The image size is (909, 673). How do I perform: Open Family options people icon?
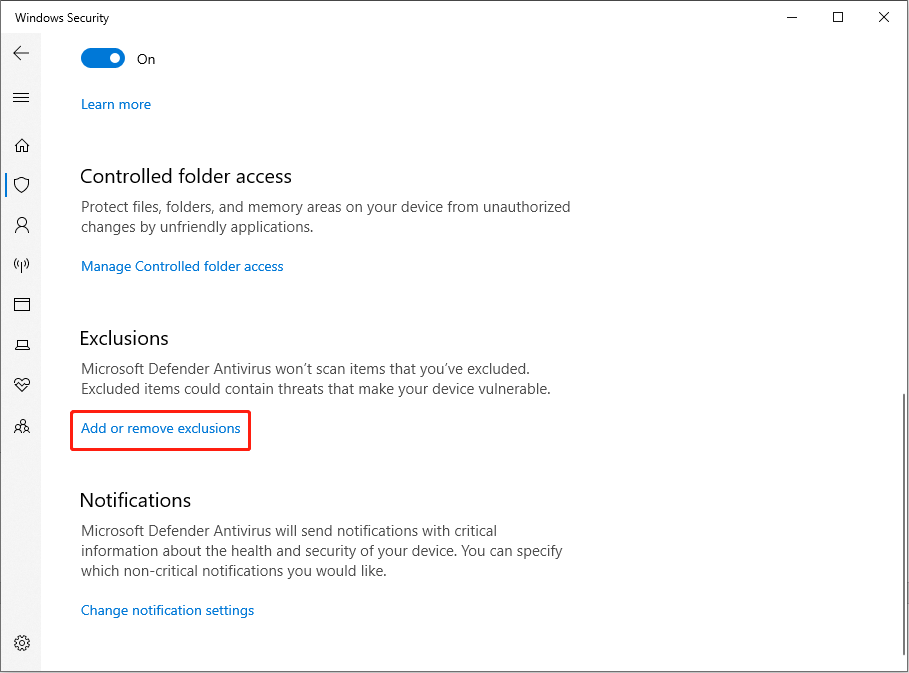(22, 427)
